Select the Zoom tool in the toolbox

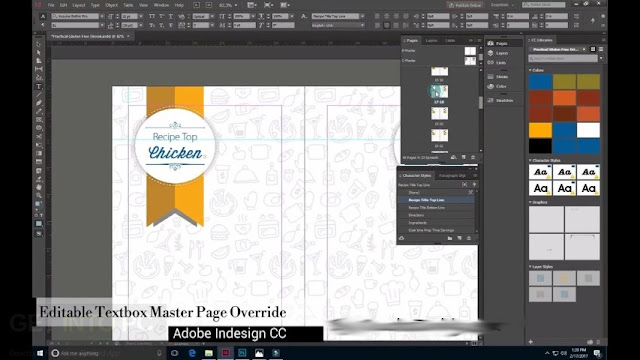[x=39, y=196]
